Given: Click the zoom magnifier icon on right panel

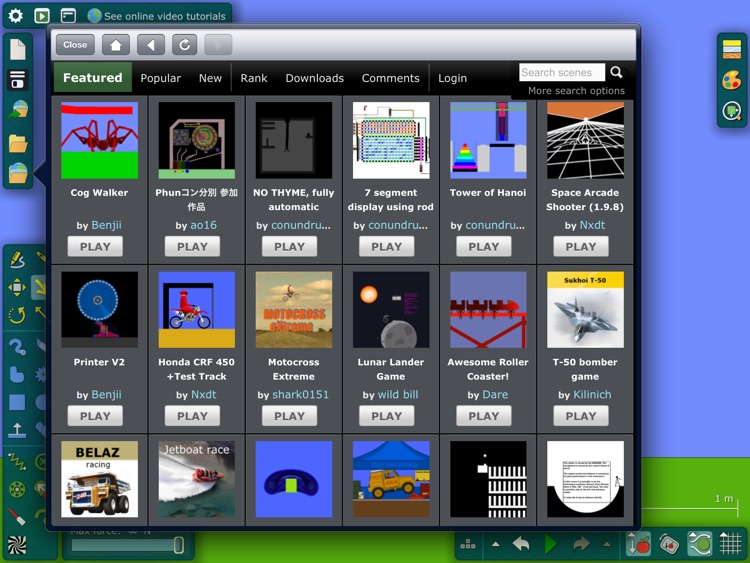Looking at the screenshot, I should [732, 110].
